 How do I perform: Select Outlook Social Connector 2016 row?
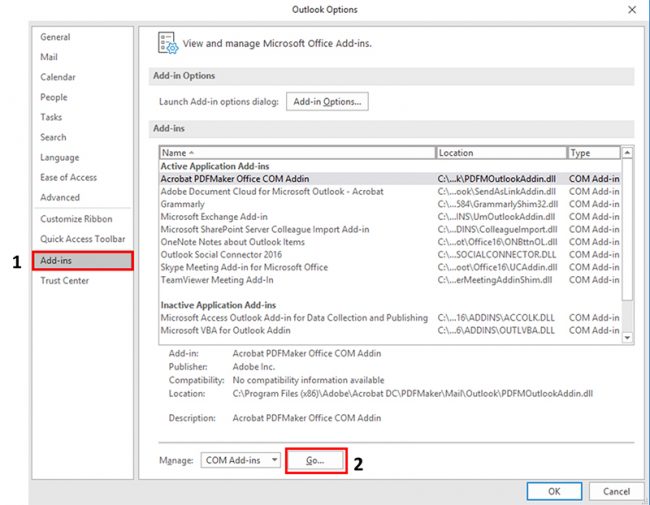[x=390, y=255]
